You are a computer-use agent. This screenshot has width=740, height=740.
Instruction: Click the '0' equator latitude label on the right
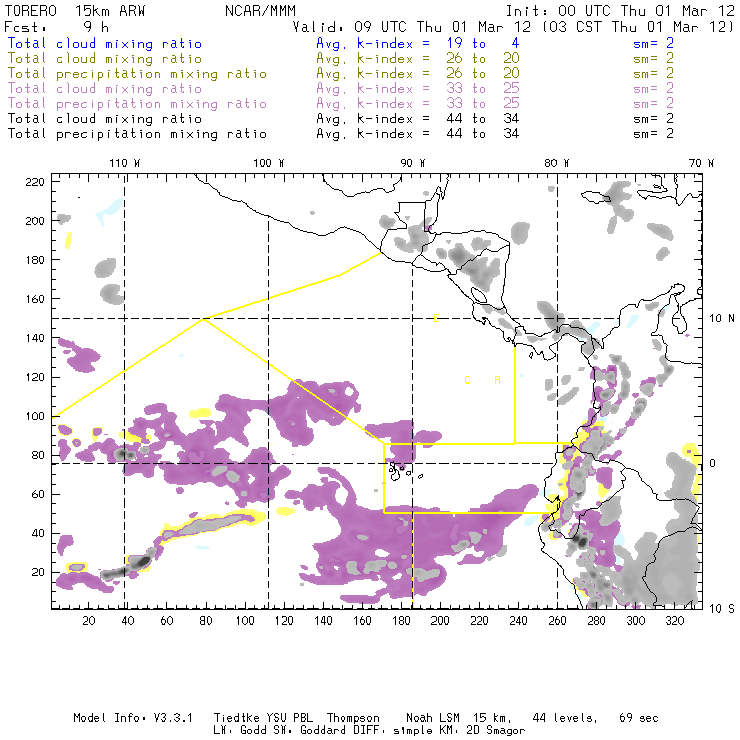pos(712,463)
